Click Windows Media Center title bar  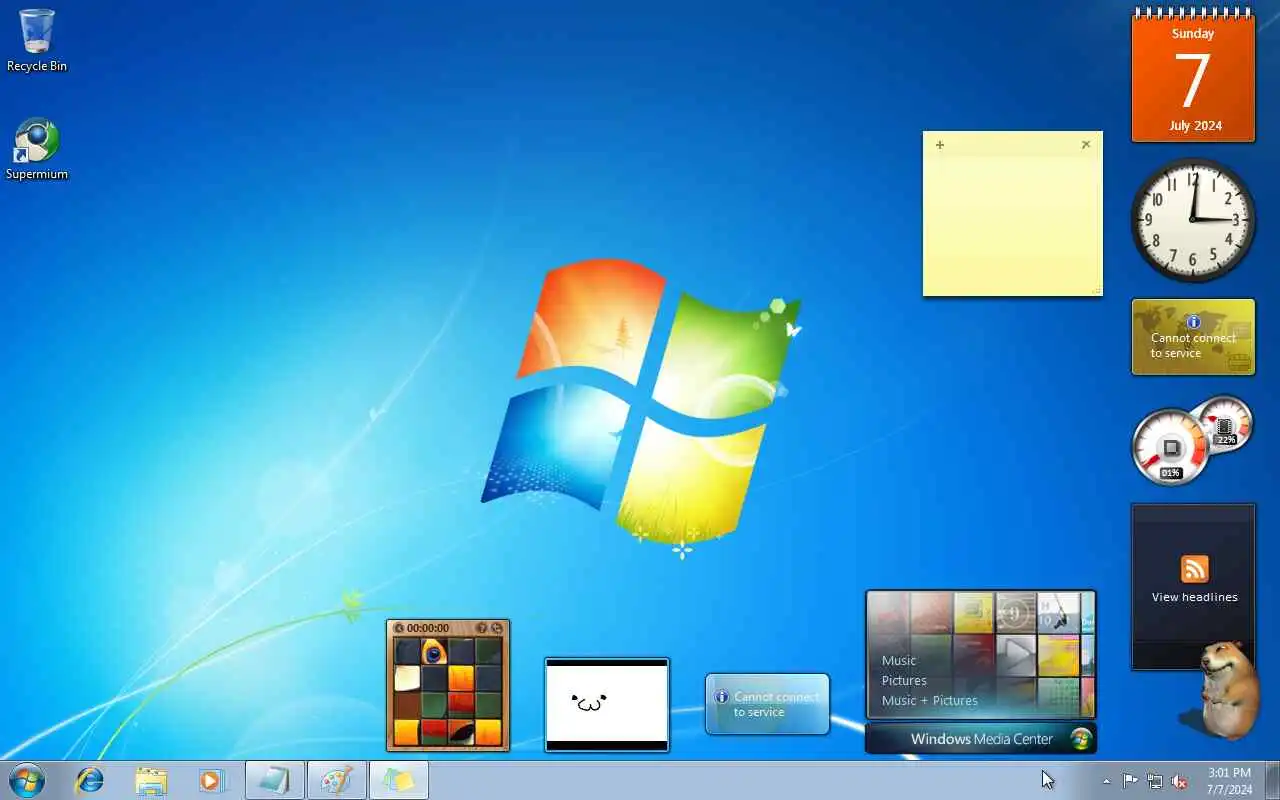pyautogui.click(x=981, y=739)
